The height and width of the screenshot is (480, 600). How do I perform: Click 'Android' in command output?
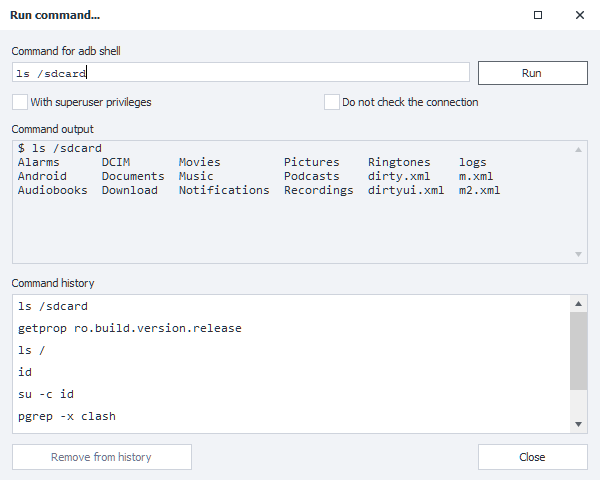[x=42, y=176]
